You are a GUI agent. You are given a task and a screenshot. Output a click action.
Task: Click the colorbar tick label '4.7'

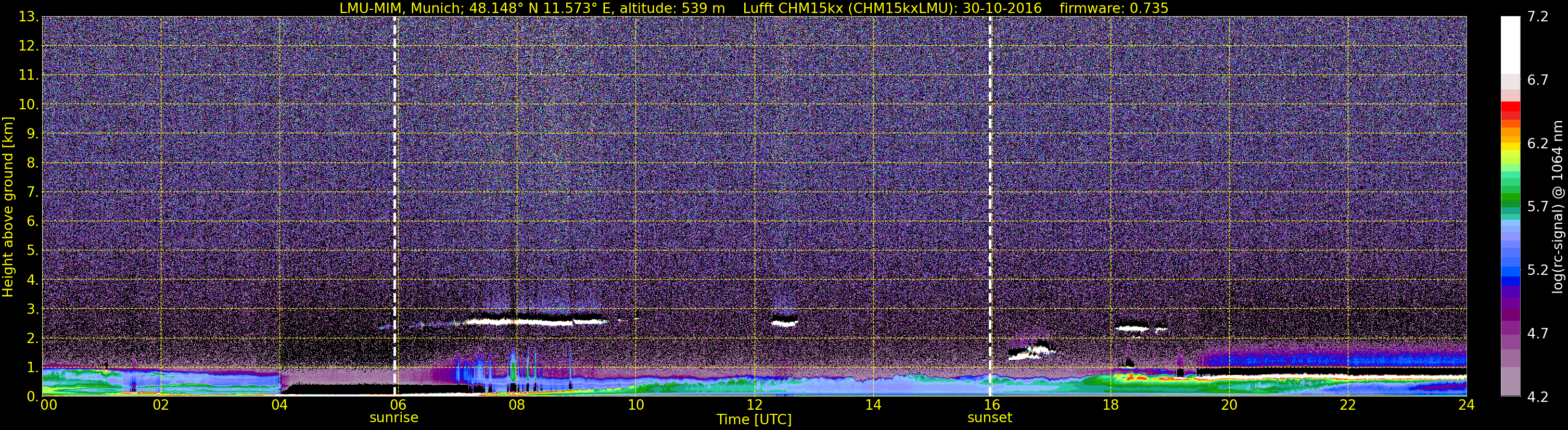coord(1538,334)
